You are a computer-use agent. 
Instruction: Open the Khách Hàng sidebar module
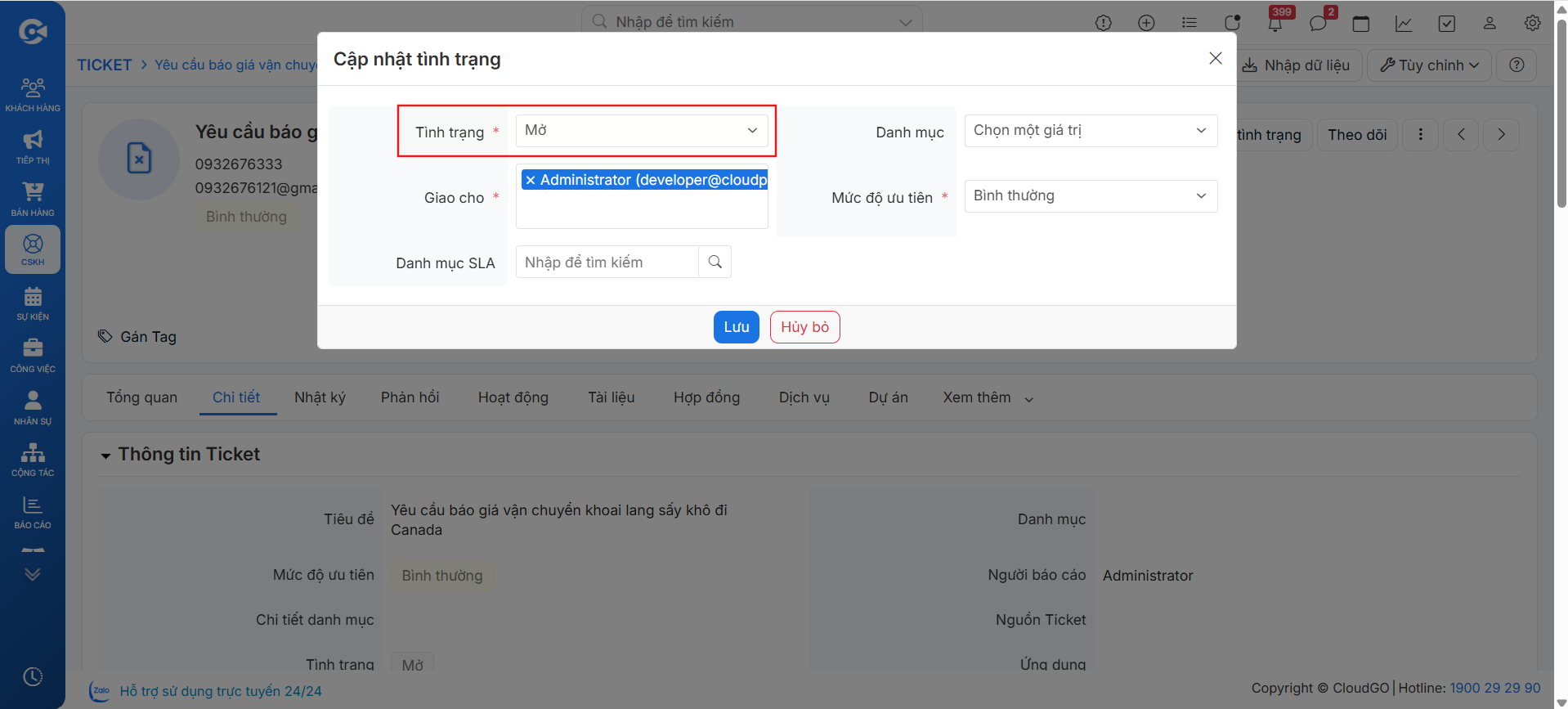pyautogui.click(x=33, y=94)
